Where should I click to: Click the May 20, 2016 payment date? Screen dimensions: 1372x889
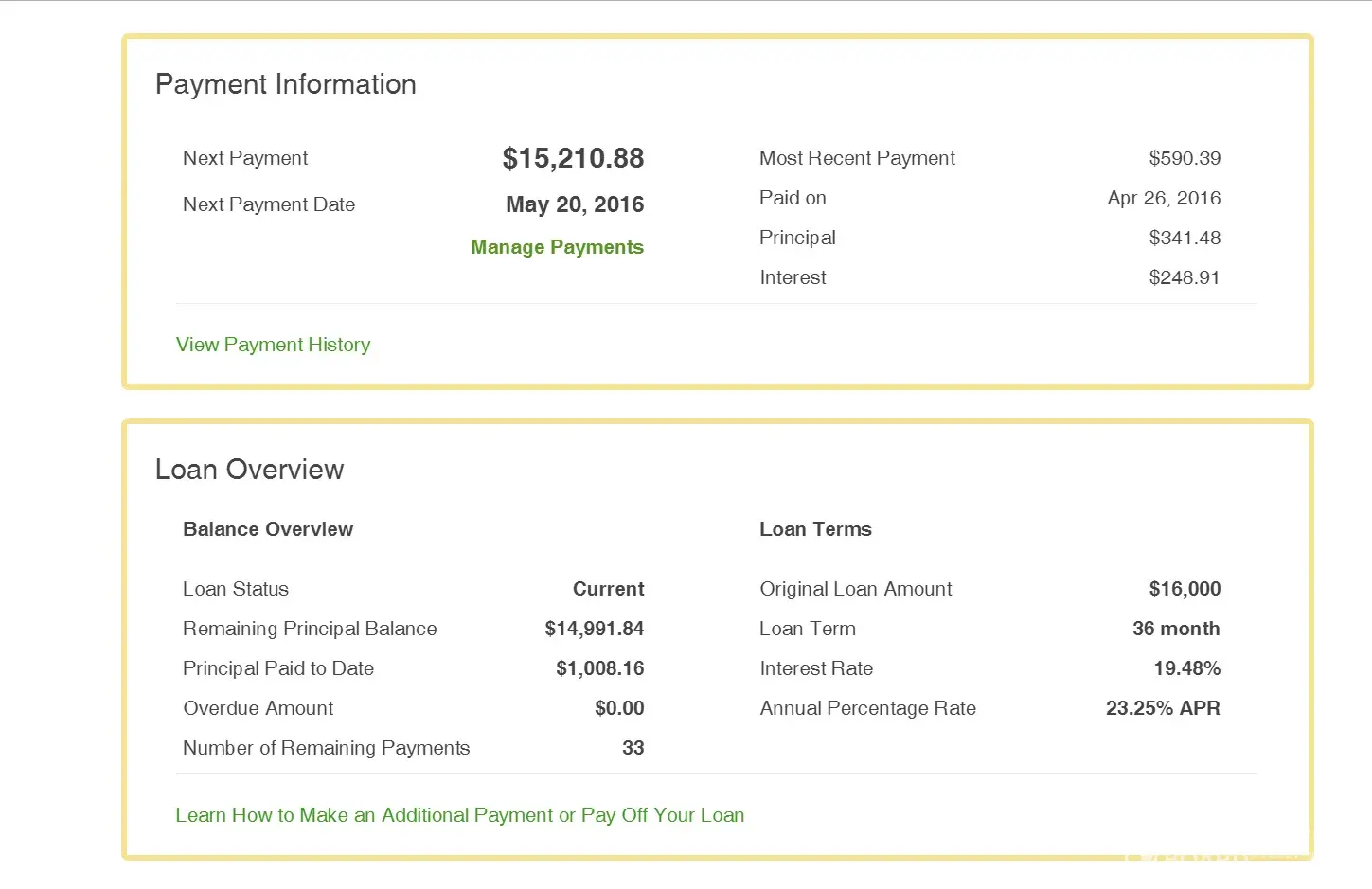click(574, 204)
